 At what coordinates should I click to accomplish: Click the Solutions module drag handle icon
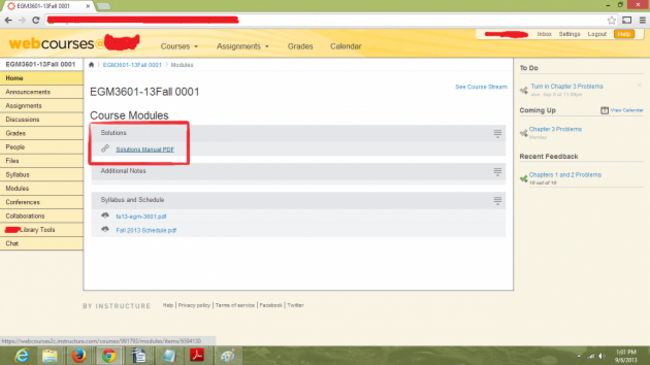tap(497, 133)
